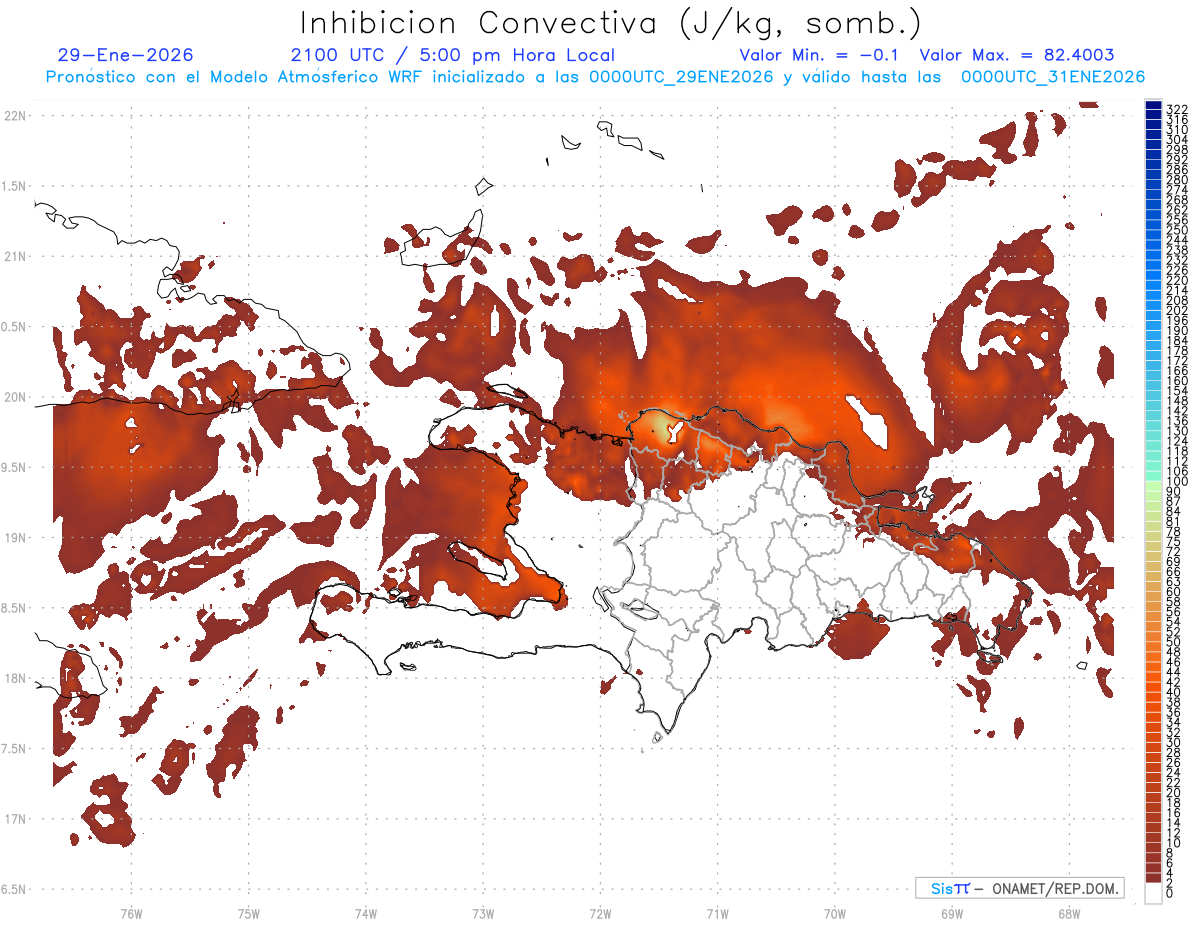The image size is (1200, 927).
Task: Click the date label "29-Ene-2026"
Action: pyautogui.click(x=126, y=56)
